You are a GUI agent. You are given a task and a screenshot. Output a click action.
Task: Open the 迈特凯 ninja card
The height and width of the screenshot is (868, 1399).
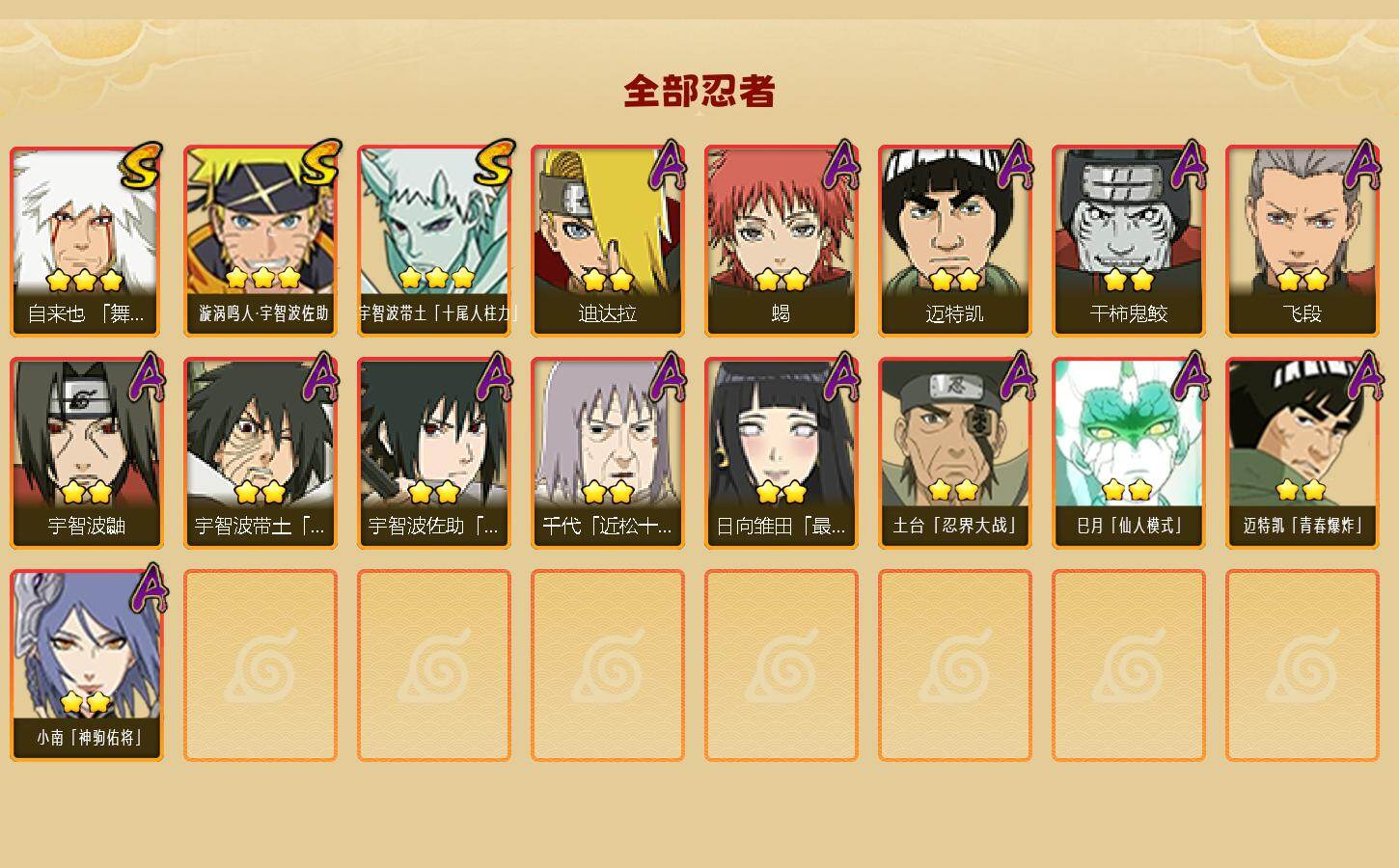point(955,241)
